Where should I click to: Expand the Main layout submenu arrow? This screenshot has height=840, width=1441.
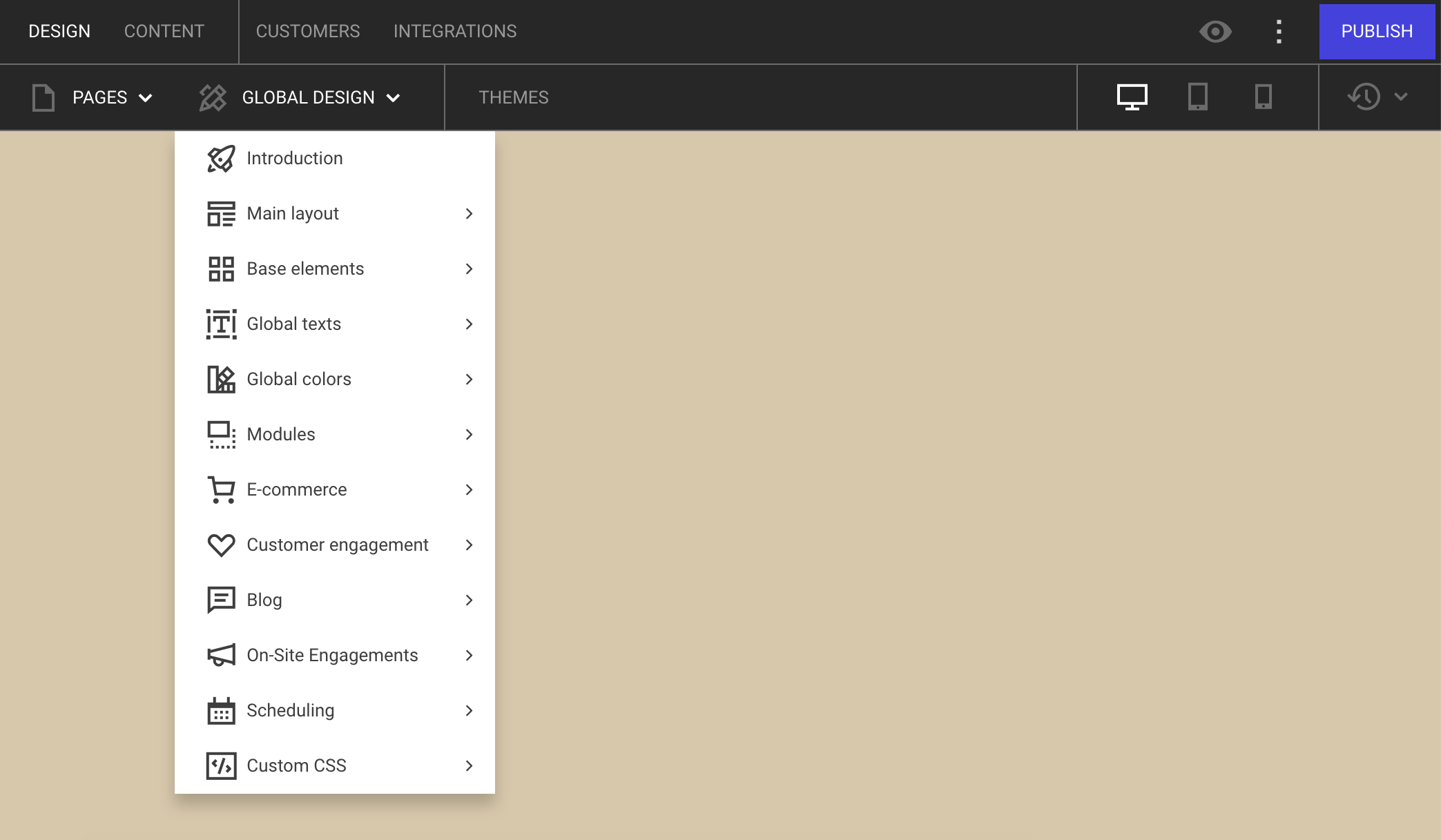pos(470,214)
